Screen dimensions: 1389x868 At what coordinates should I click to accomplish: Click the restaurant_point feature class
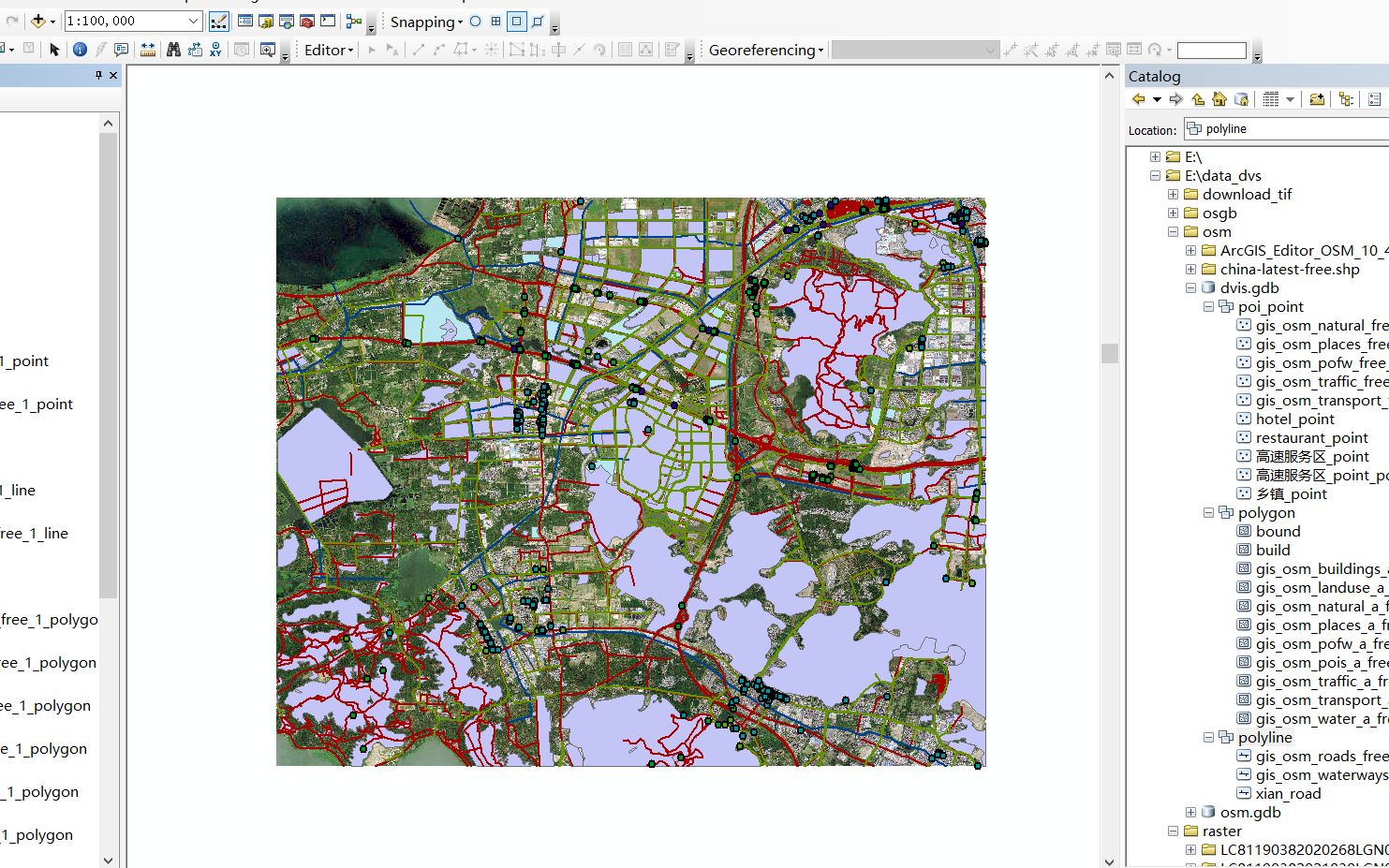(1311, 438)
